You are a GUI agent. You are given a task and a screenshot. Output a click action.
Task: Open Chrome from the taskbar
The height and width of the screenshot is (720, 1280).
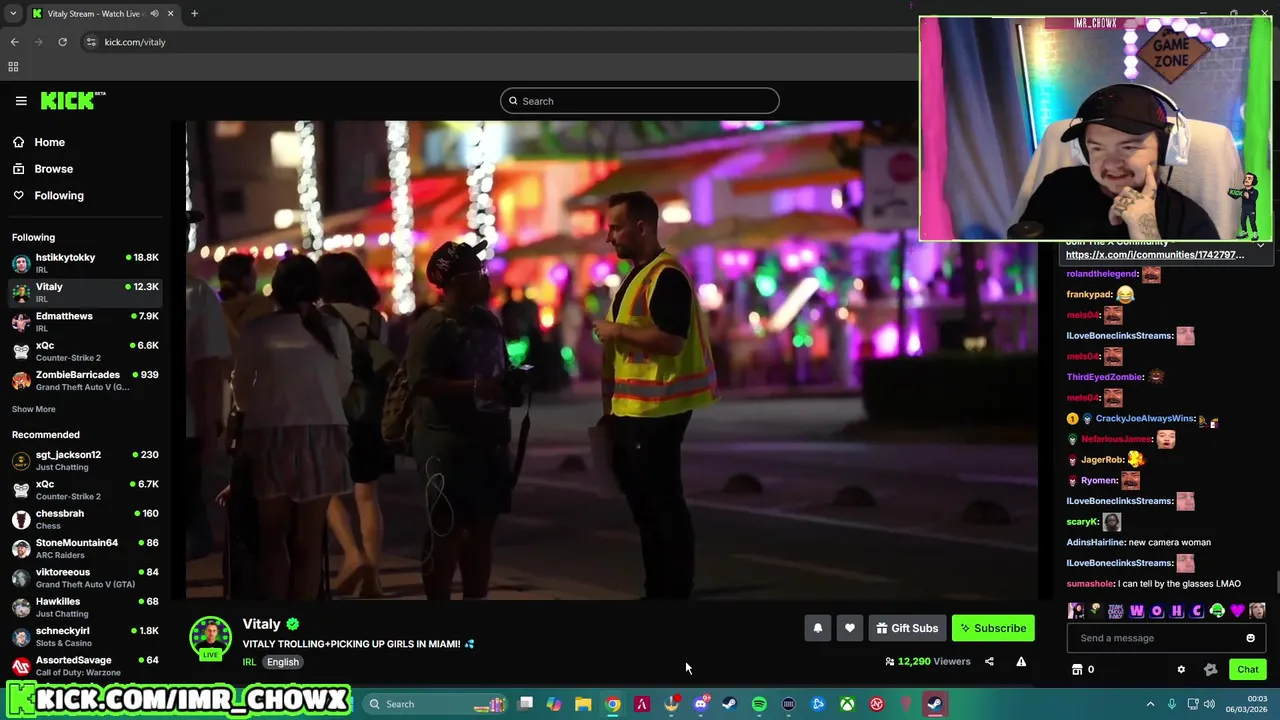(613, 704)
